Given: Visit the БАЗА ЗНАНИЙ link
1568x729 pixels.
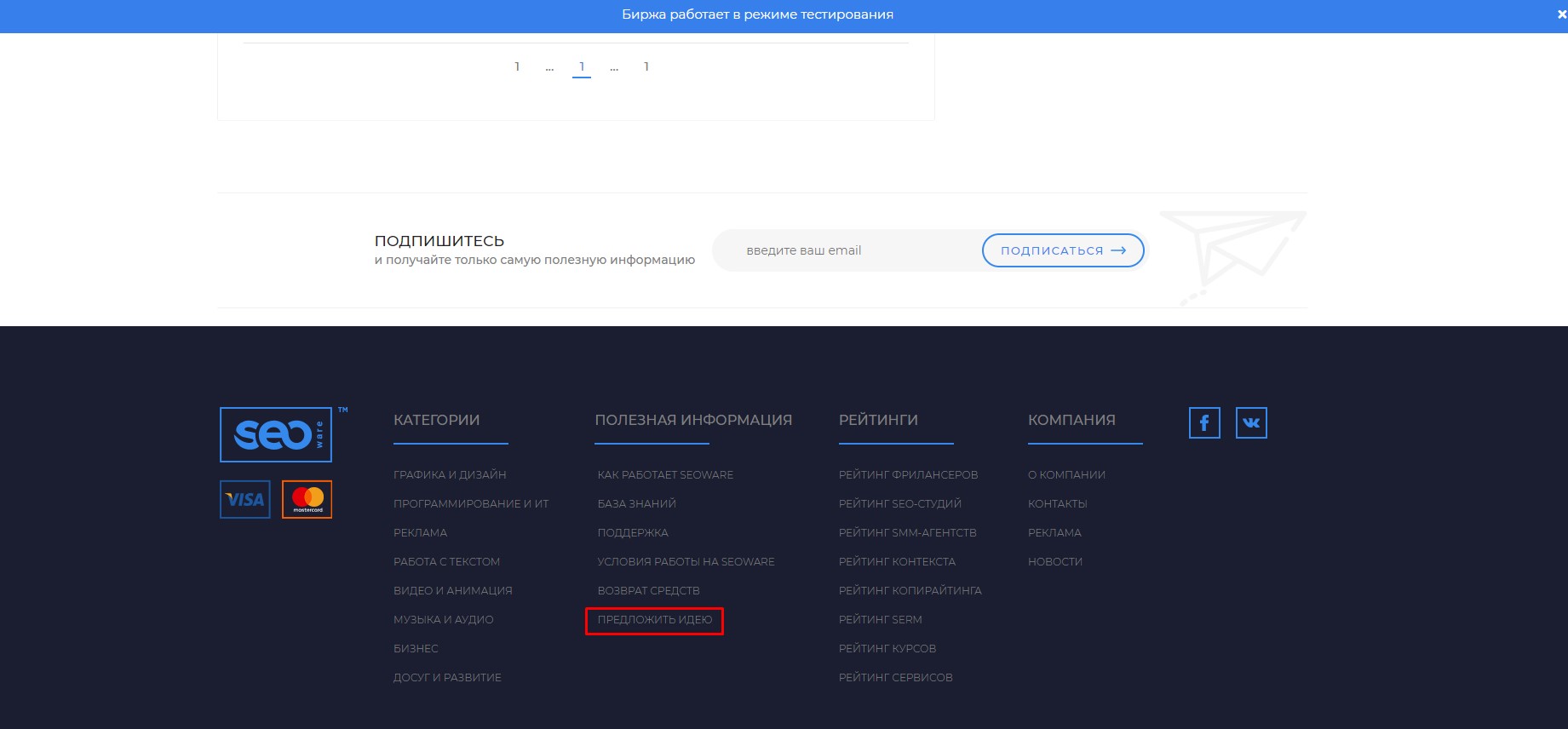Looking at the screenshot, I should 636,504.
